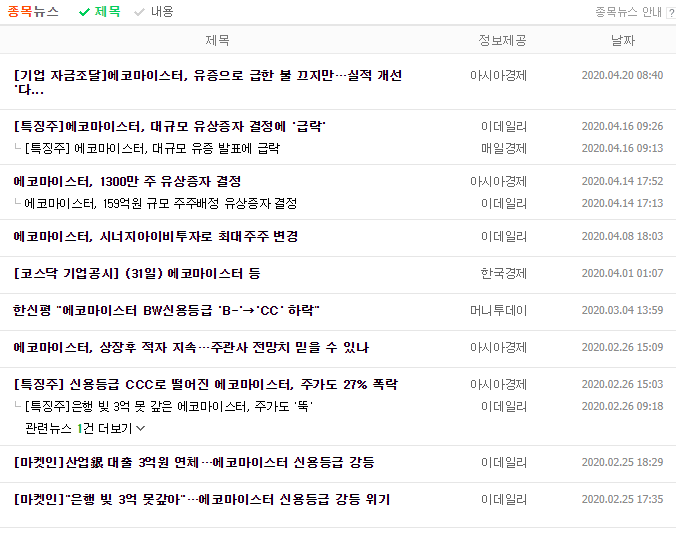Expand 관련뉴스 1건 더보기
The height and width of the screenshot is (538, 676).
[85, 428]
